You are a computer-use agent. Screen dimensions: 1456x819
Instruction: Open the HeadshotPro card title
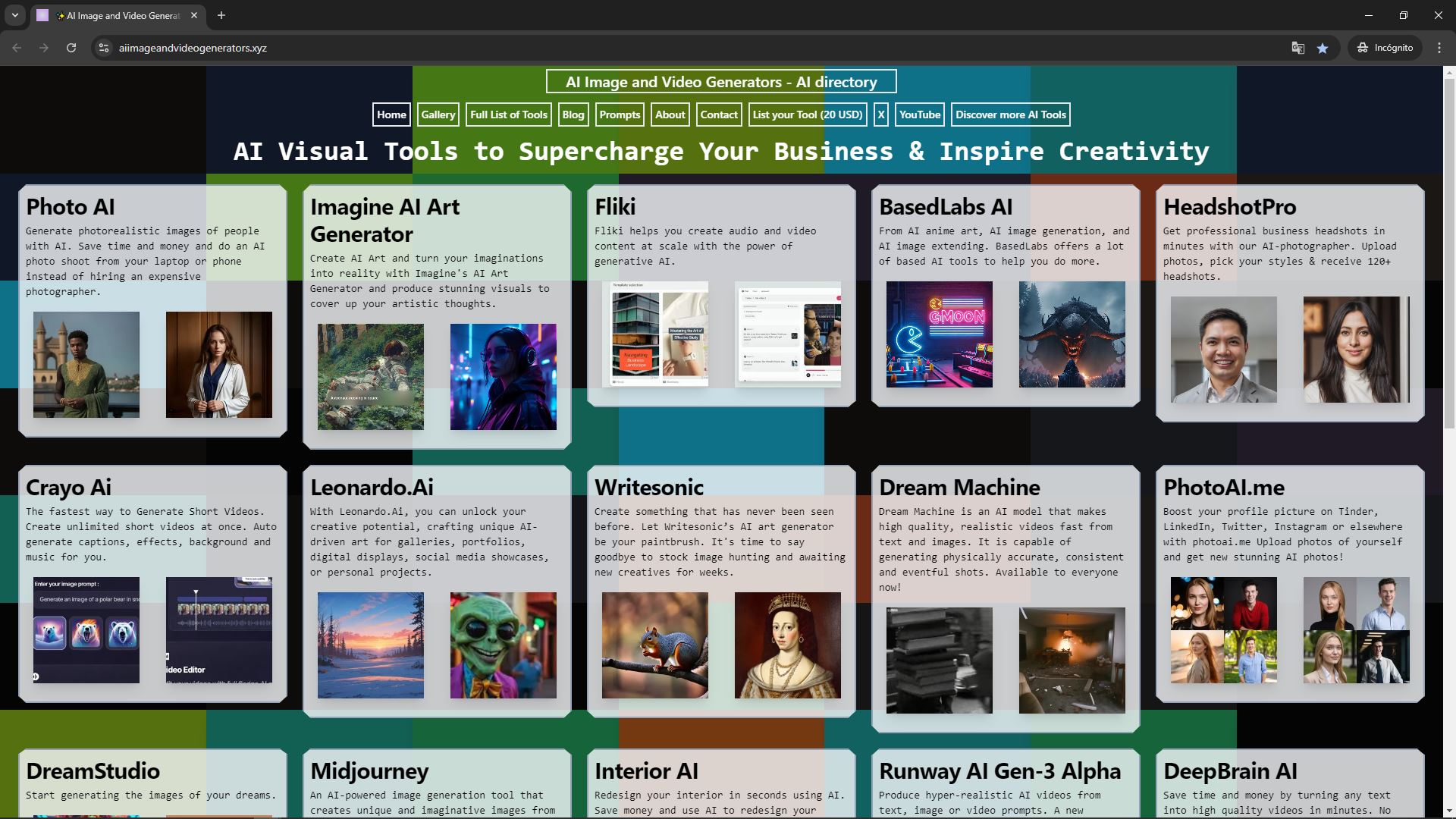point(1229,206)
